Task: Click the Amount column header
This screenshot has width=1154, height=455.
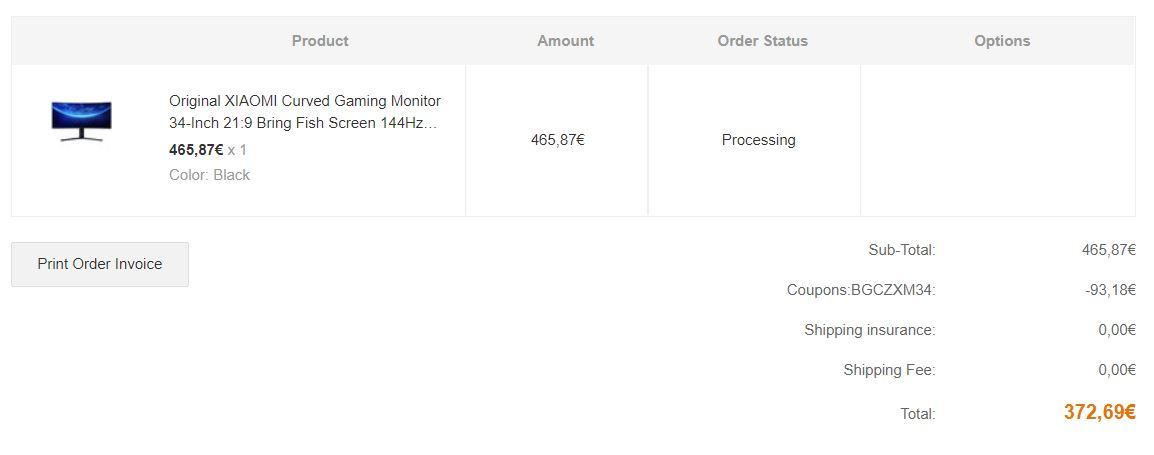Action: (565, 41)
